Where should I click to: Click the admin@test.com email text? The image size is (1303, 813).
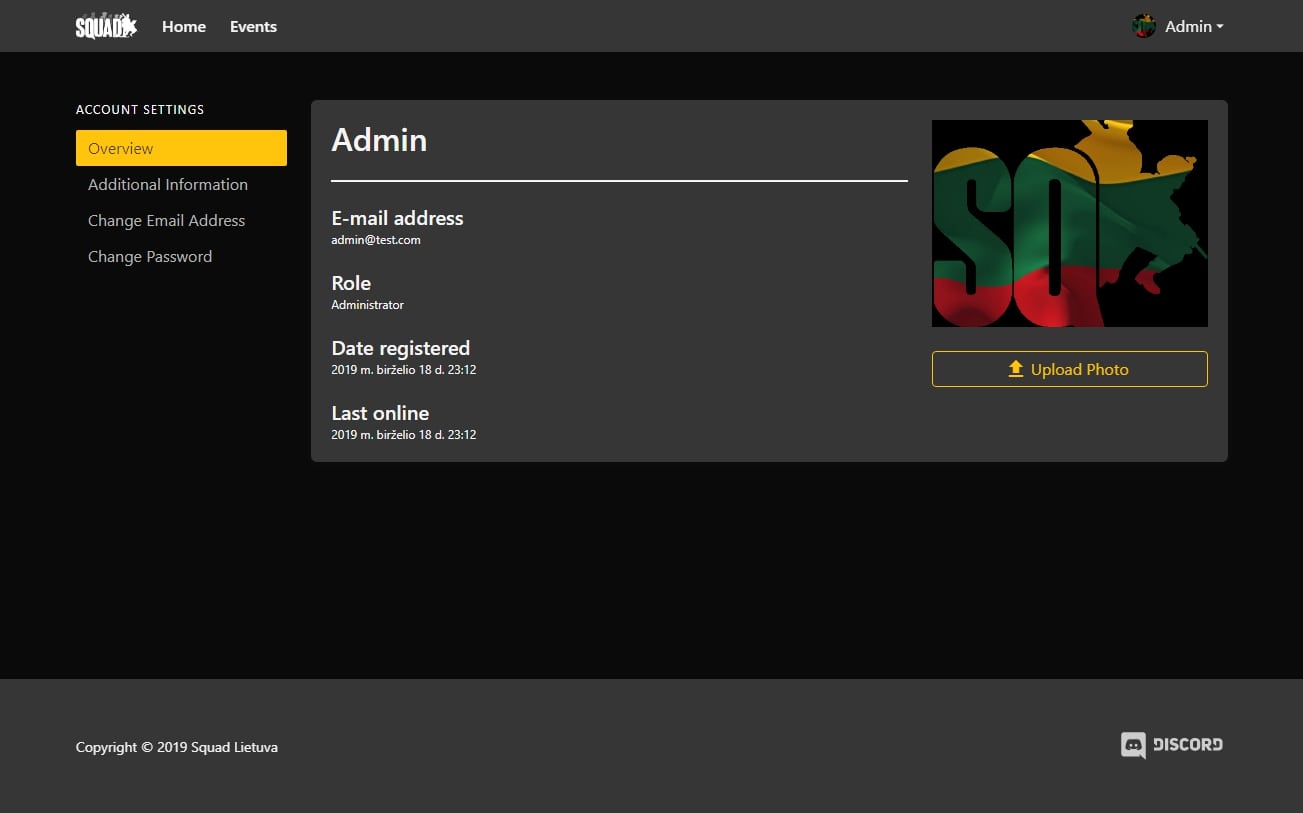point(376,240)
